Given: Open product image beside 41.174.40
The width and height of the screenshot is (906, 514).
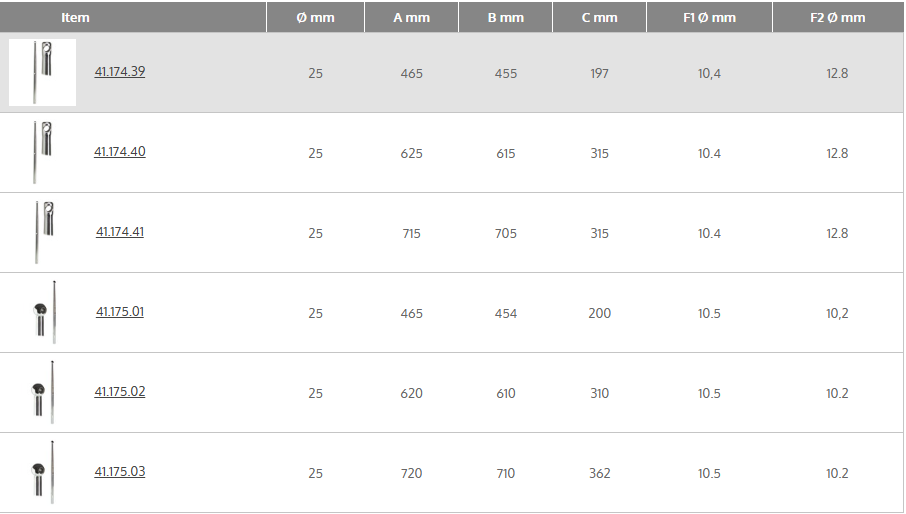Looking at the screenshot, I should 42,152.
